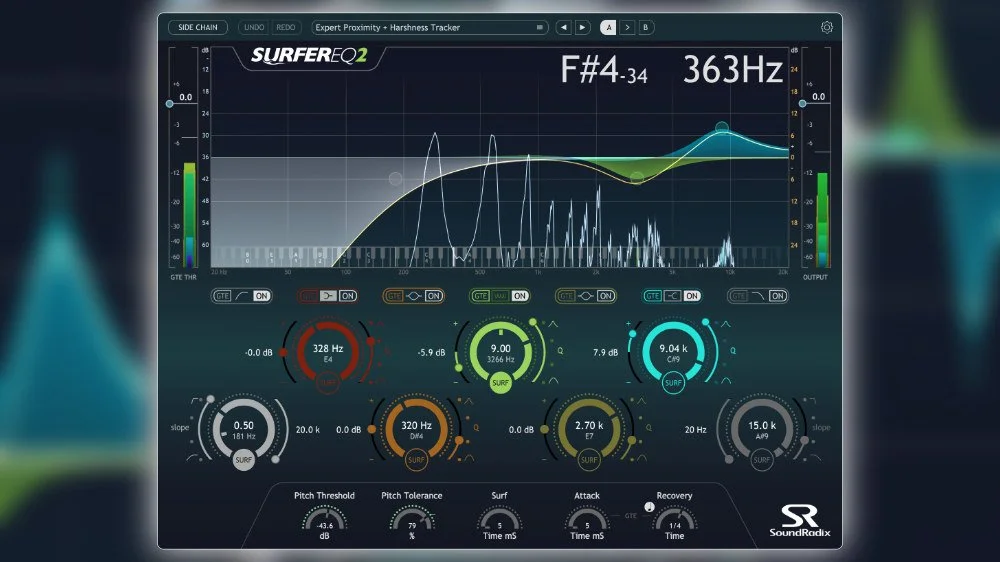
Task: Select low-pass shape icon of last band
Action: [758, 296]
